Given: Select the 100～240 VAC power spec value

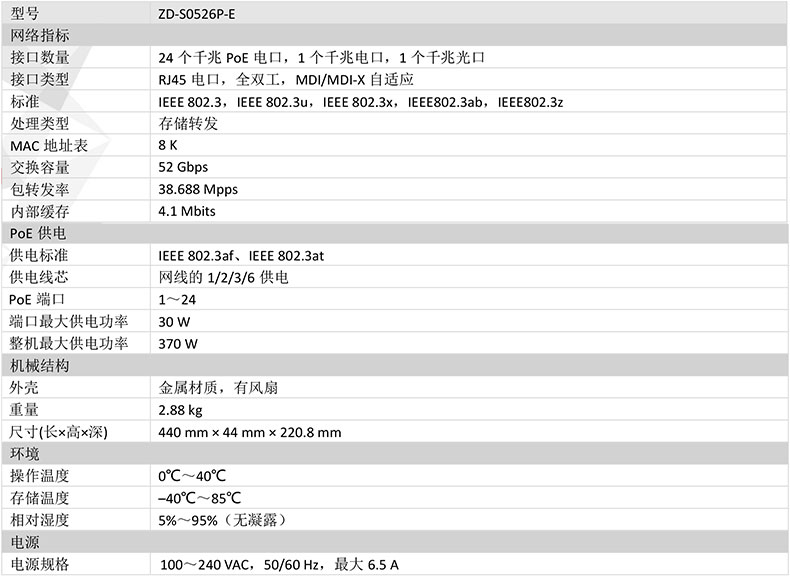Looking at the screenshot, I should (279, 565).
